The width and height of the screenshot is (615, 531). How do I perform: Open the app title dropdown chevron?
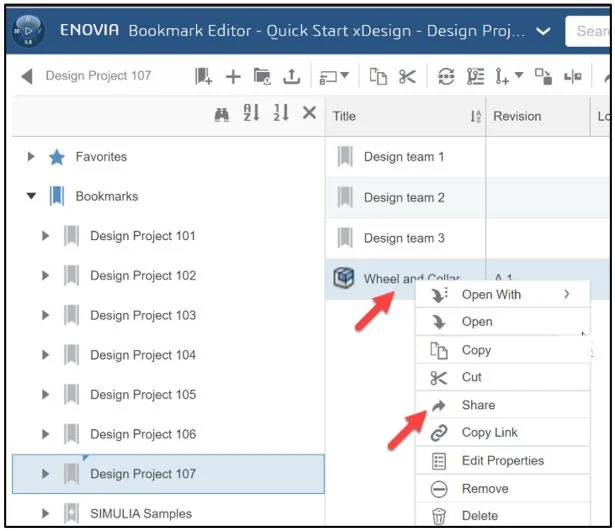pyautogui.click(x=543, y=31)
